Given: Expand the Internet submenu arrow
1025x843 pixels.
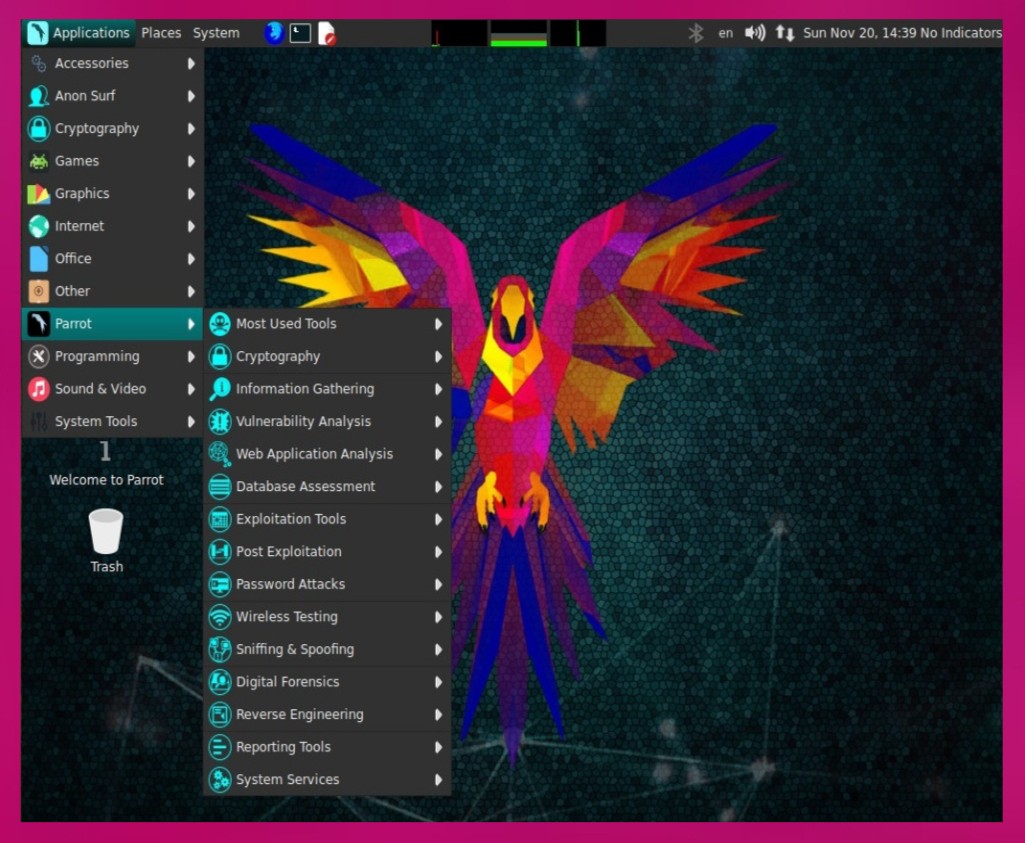Looking at the screenshot, I should (191, 226).
